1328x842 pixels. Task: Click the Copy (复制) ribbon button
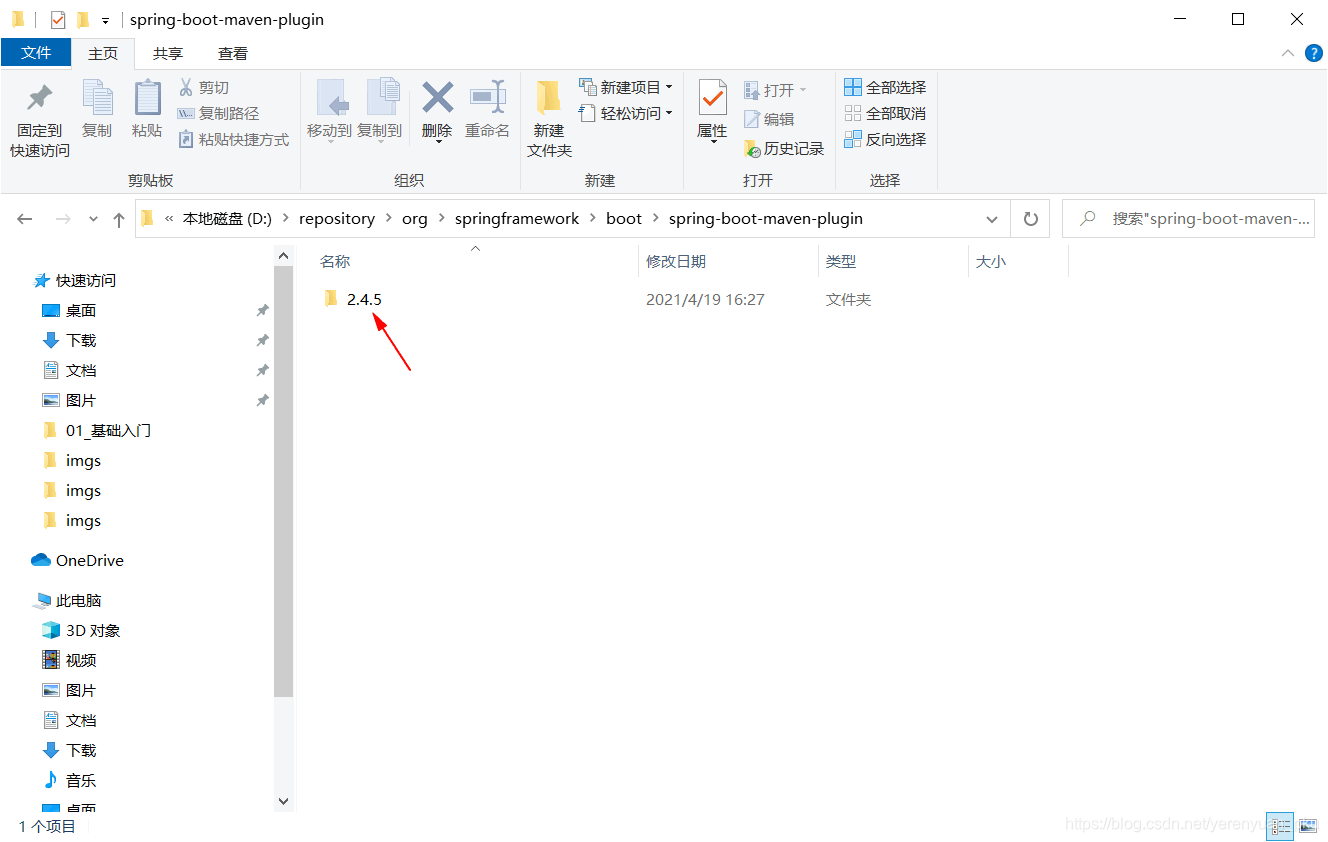97,110
